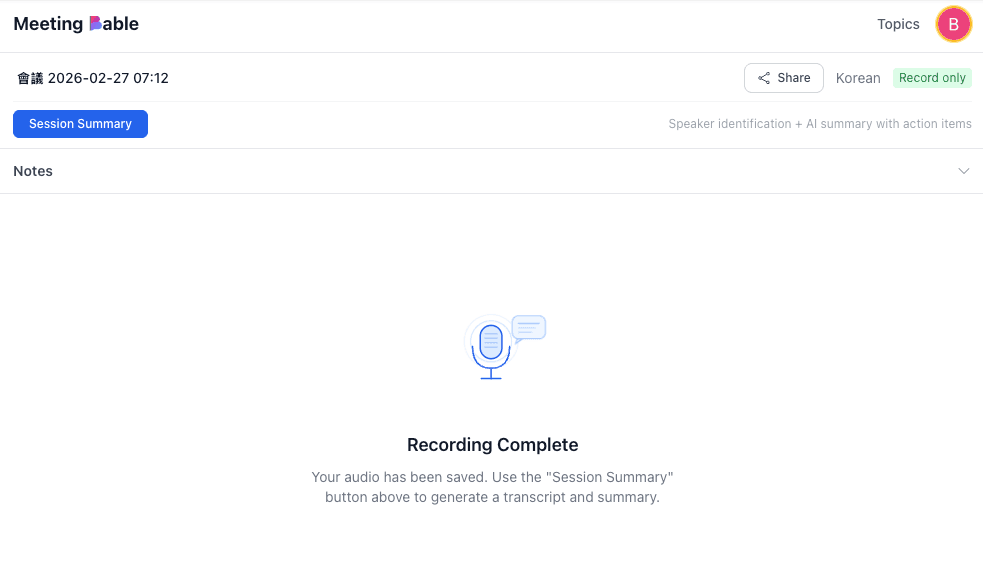Screen dimensions: 983x588
Task: Click the speech bubble icon beside the microphone
Action: pyautogui.click(x=528, y=328)
